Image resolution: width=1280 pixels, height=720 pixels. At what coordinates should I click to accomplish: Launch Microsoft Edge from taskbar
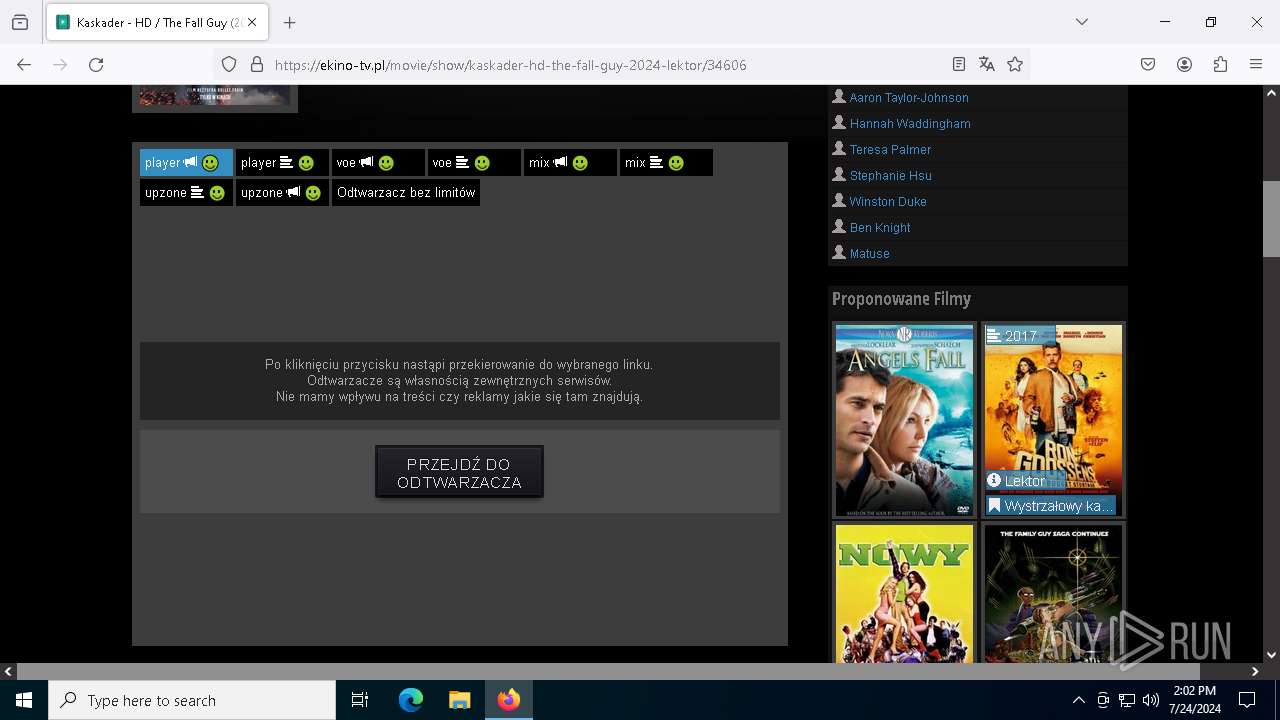click(x=411, y=700)
